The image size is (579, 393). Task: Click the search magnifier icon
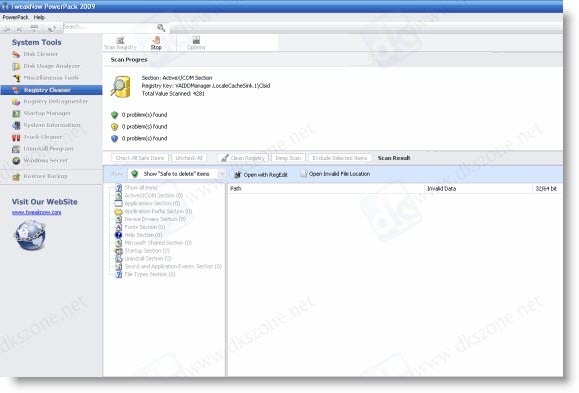pyautogui.click(x=161, y=27)
